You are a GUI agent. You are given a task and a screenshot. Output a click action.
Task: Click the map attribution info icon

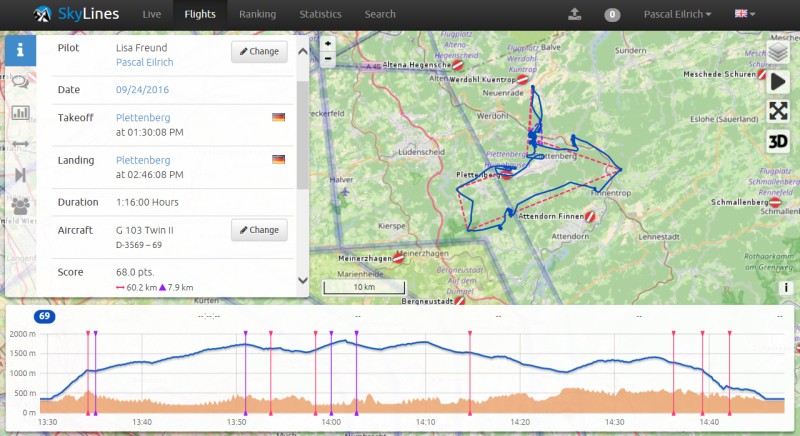point(786,287)
